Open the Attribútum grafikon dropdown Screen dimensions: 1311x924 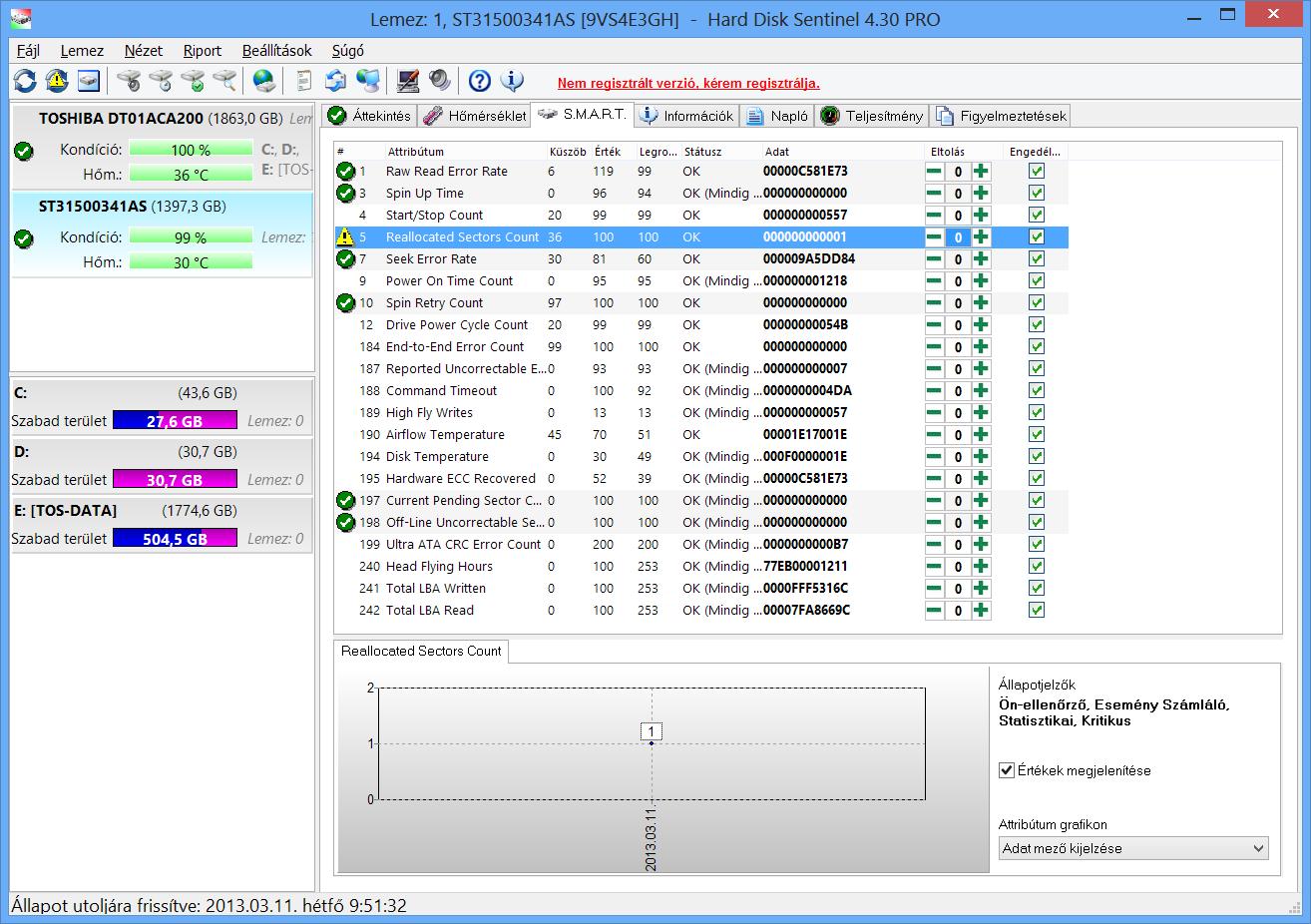1133,849
